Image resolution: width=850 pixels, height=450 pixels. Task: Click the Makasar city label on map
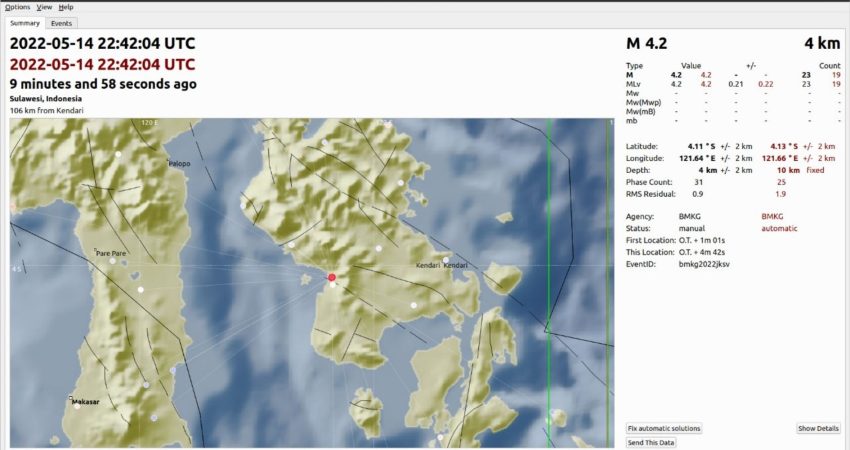coord(86,402)
